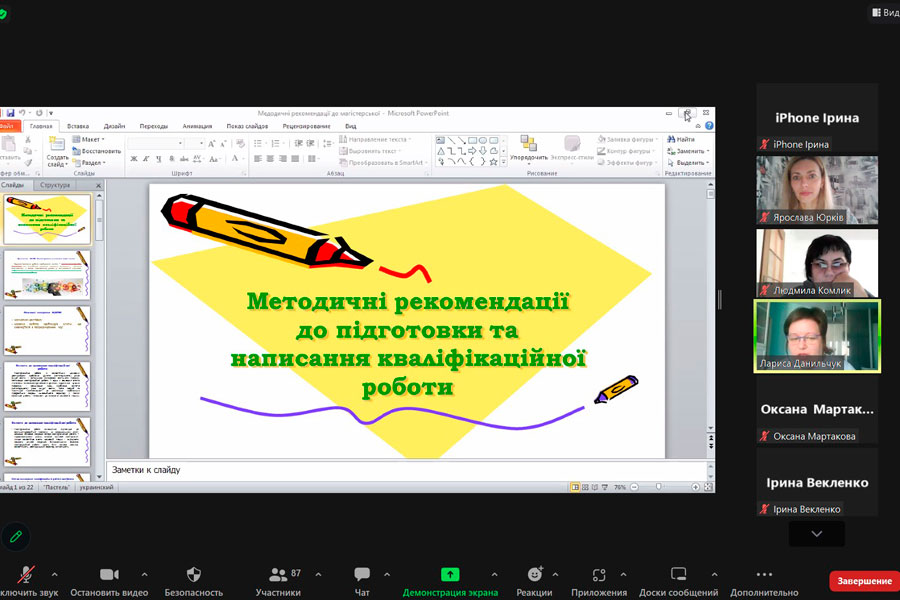This screenshot has width=900, height=600.
Task: Toggle Italic formatting (К)
Action: coord(146,159)
